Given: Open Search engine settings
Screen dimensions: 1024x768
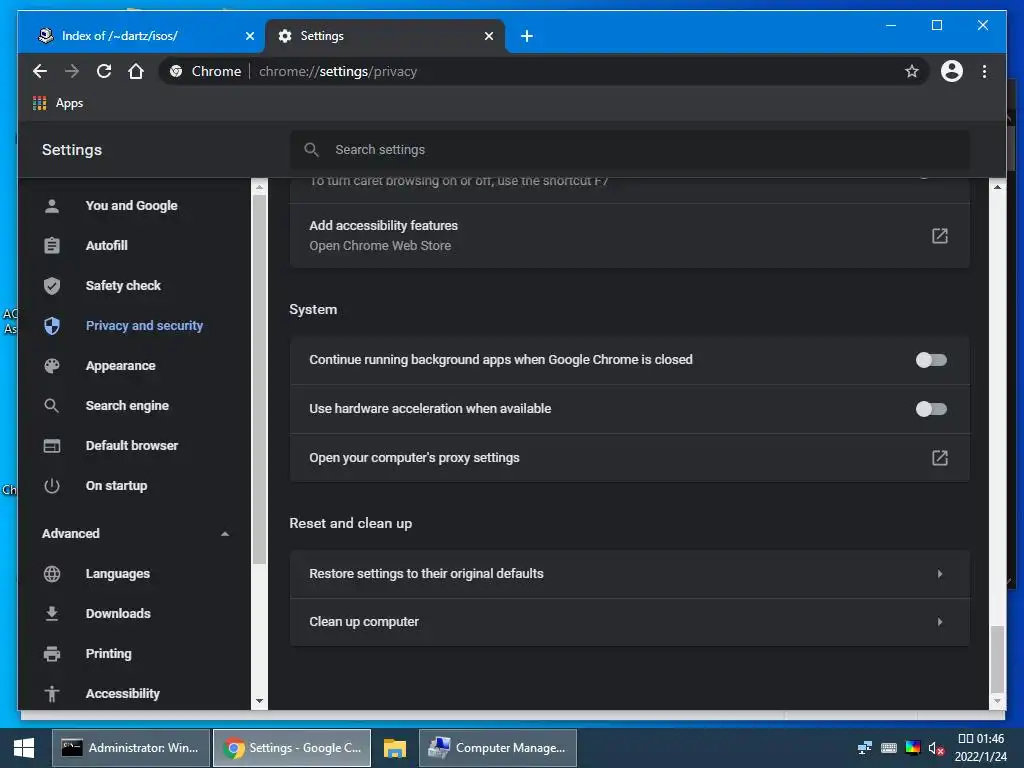Looking at the screenshot, I should point(127,406).
